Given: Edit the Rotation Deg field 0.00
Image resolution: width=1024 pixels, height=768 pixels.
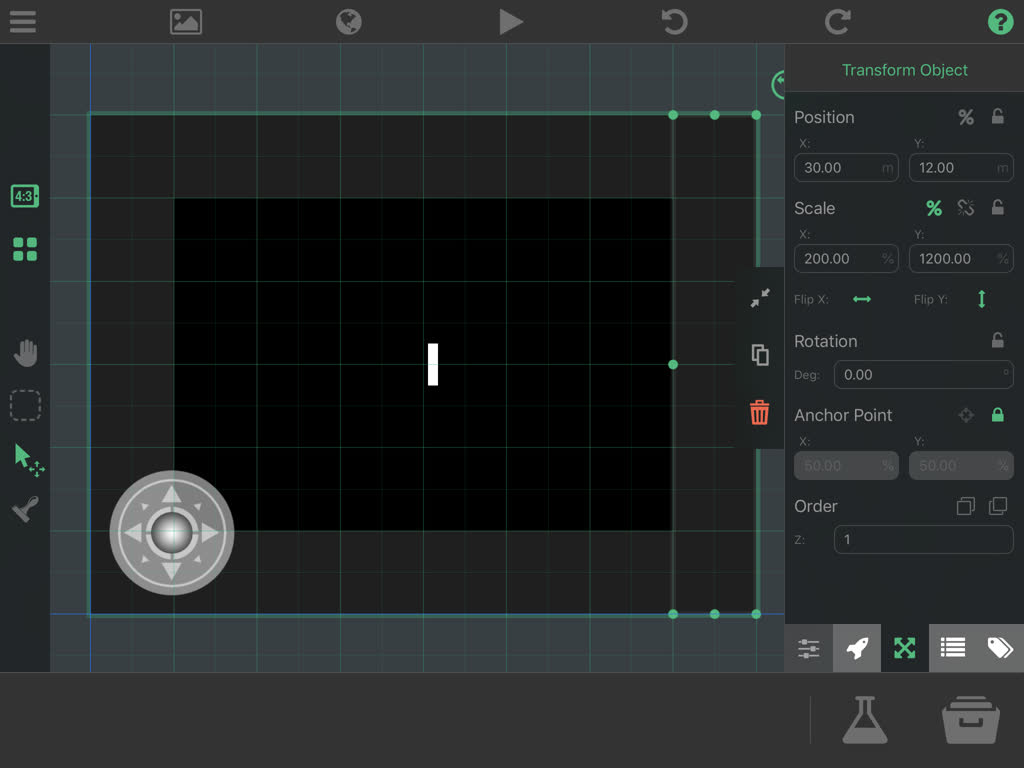Looking at the screenshot, I should click(x=923, y=375).
